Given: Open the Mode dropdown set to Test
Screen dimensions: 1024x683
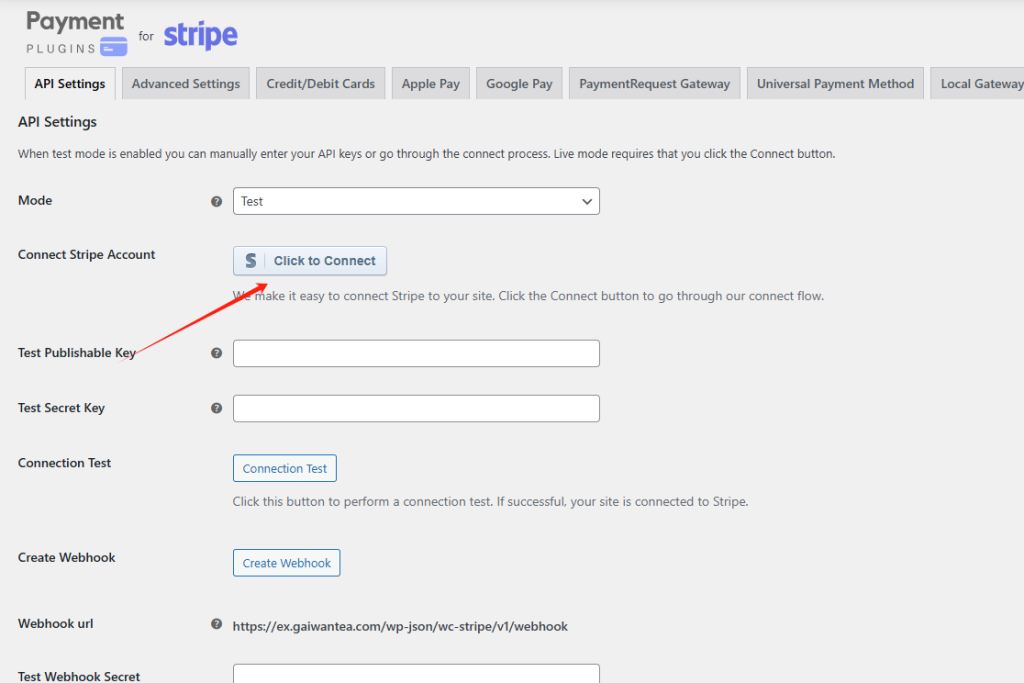Looking at the screenshot, I should (416, 201).
